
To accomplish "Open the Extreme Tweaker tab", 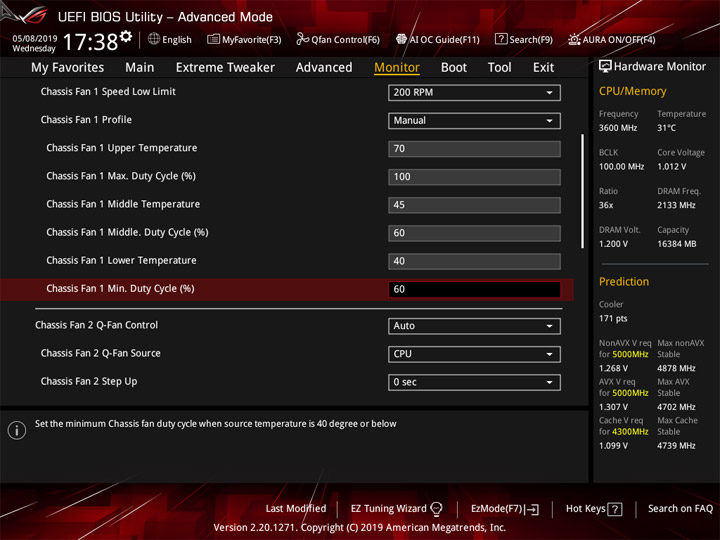I will click(x=225, y=68).
